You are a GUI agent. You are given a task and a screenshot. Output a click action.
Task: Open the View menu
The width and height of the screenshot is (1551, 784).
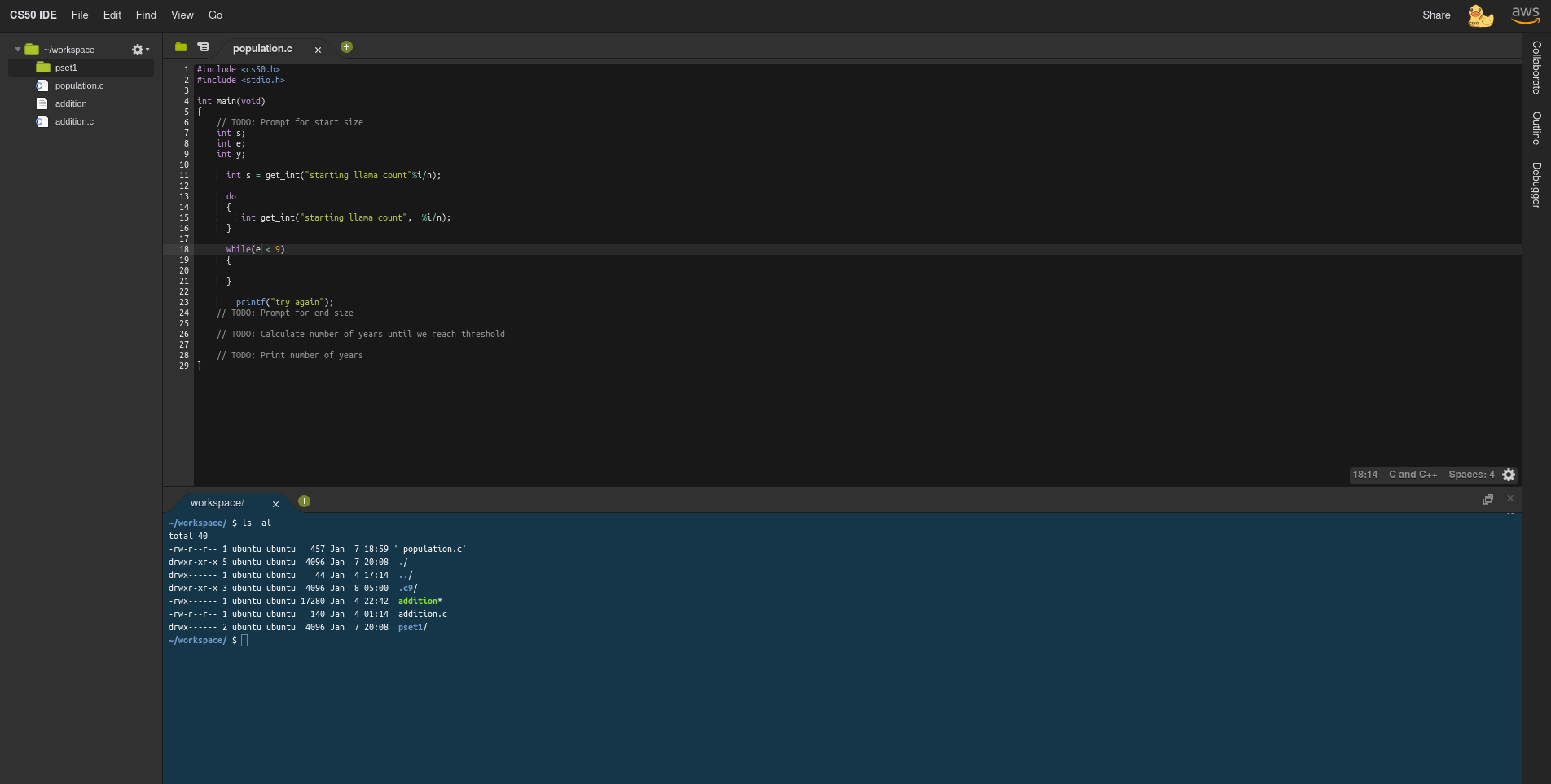click(182, 15)
